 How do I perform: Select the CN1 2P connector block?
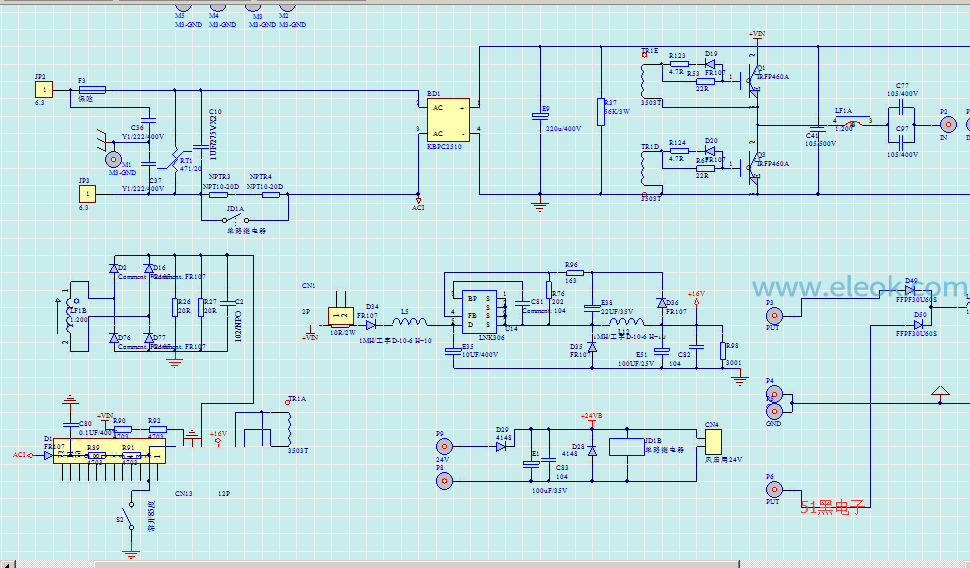[x=340, y=316]
